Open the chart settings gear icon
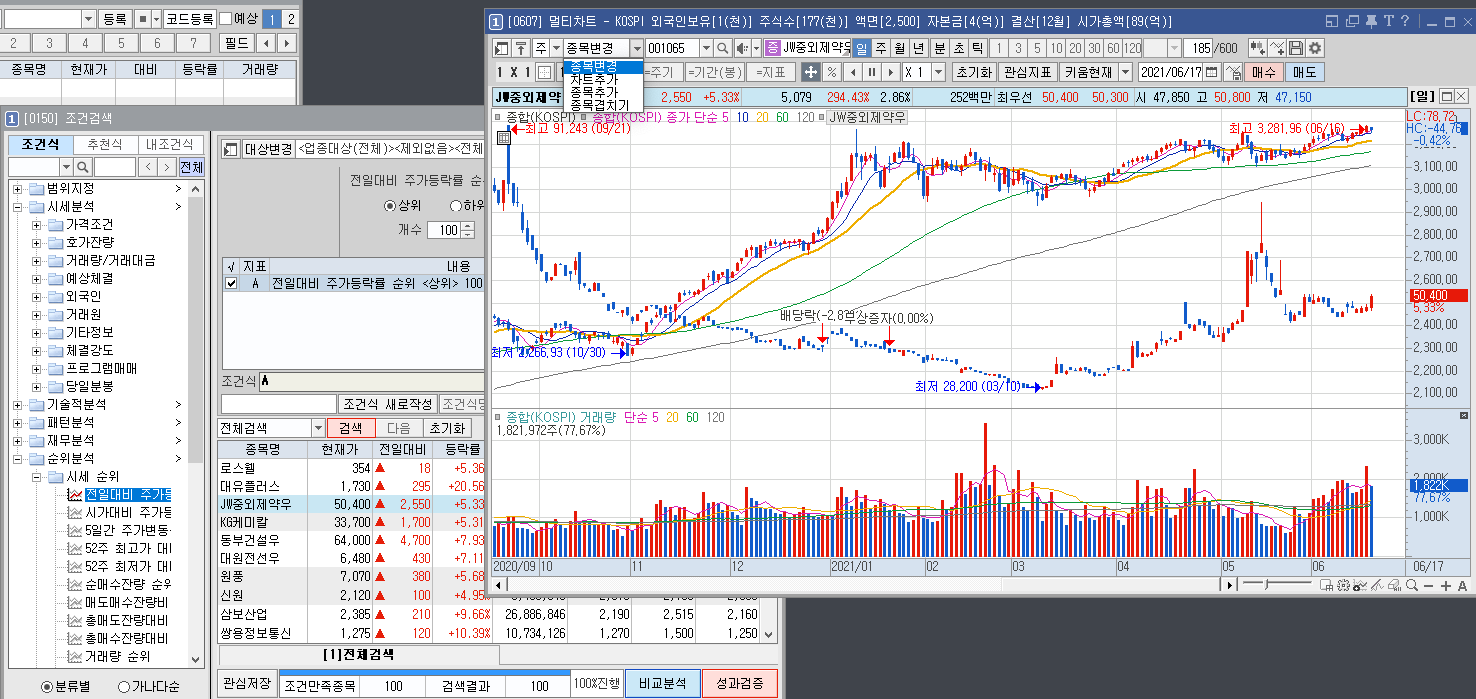The width and height of the screenshot is (1476, 699). pyautogui.click(x=1315, y=48)
